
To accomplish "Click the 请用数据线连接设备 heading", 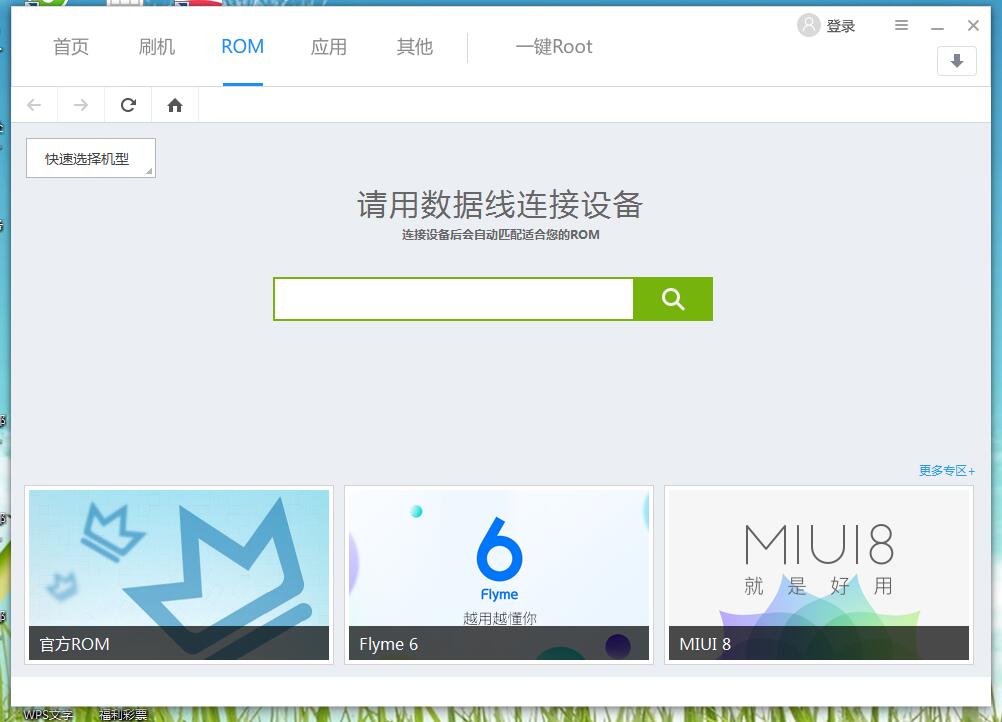I will point(500,204).
